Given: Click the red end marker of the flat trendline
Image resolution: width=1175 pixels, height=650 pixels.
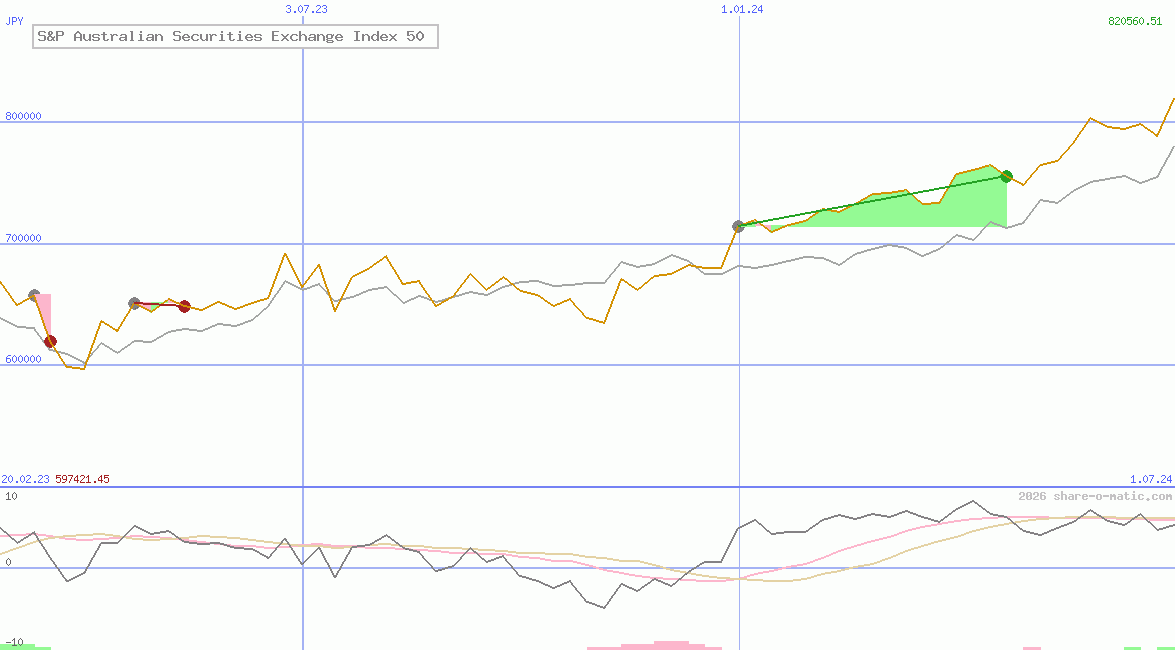Looking at the screenshot, I should (x=184, y=307).
